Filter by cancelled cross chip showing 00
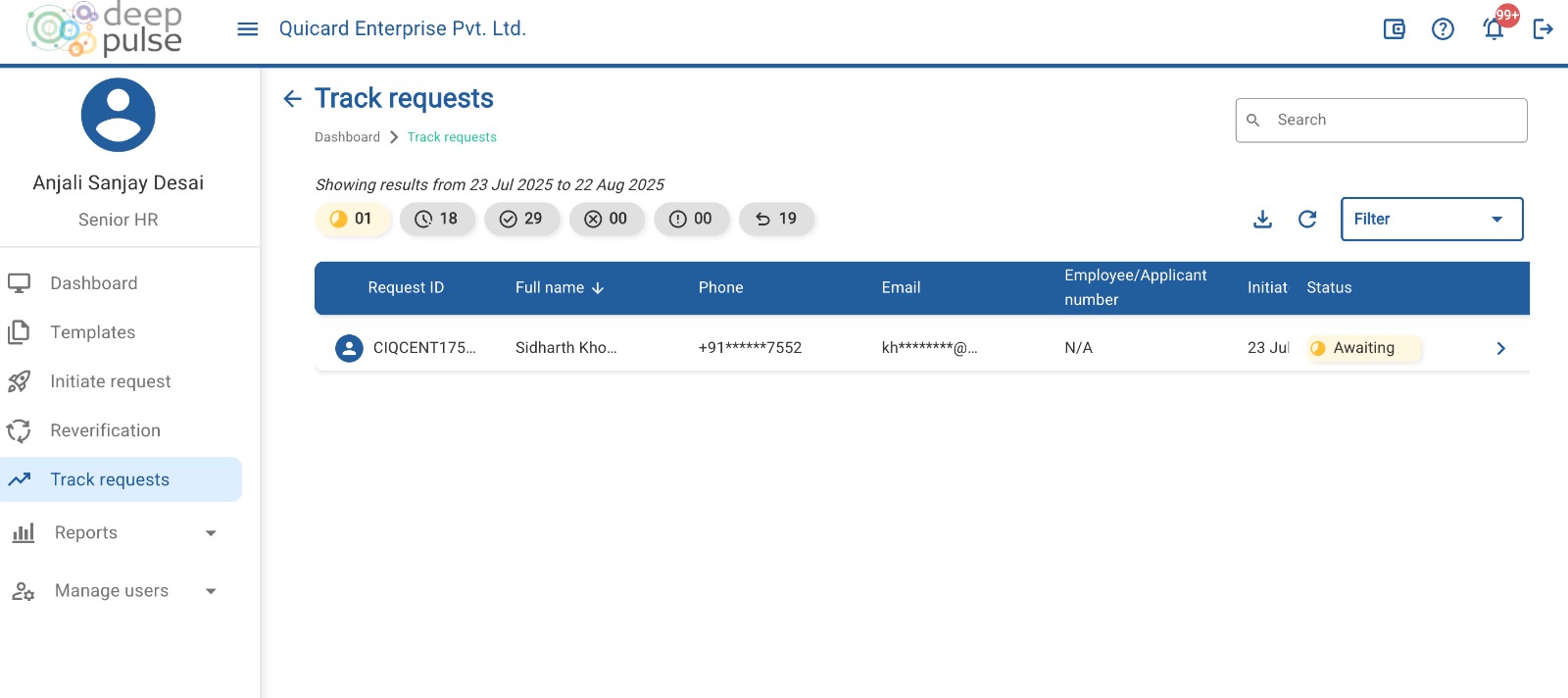The height and width of the screenshot is (698, 1568). coord(607,219)
